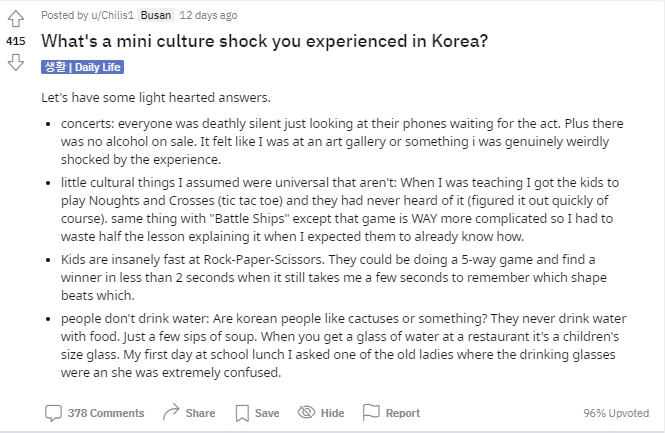
Task: Click the 12 days ago timestamp
Action: 208,15
